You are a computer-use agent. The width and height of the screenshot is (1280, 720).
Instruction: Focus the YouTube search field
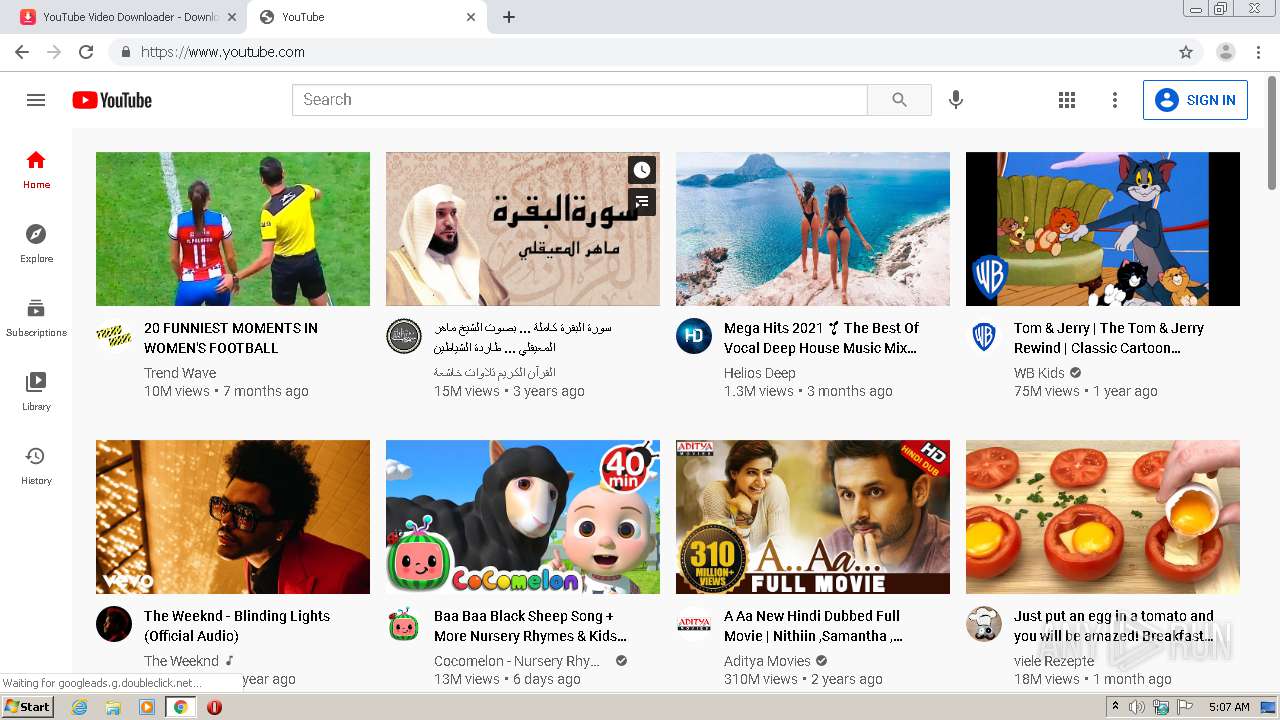(x=580, y=100)
